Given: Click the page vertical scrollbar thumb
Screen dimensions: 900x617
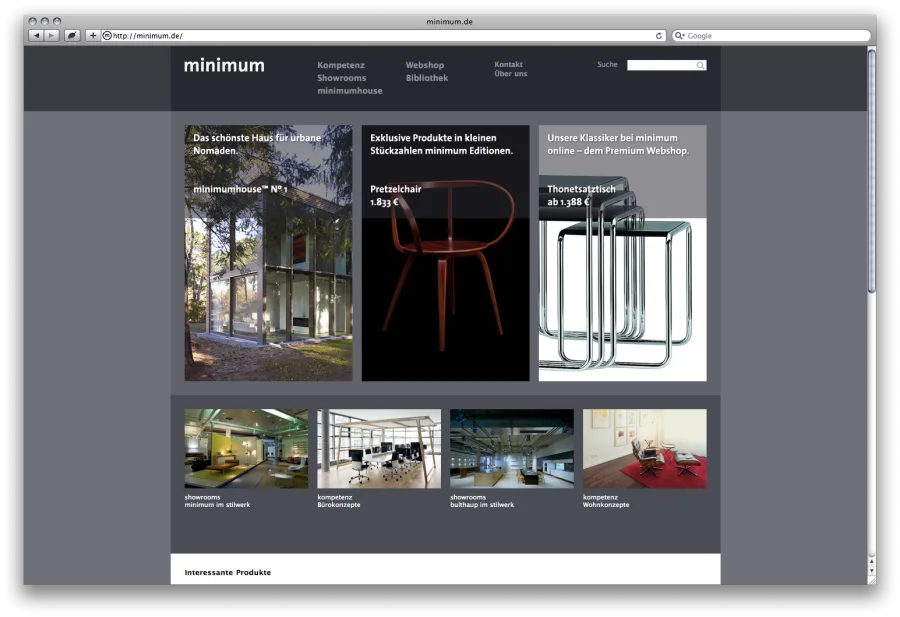Looking at the screenshot, I should [x=871, y=170].
